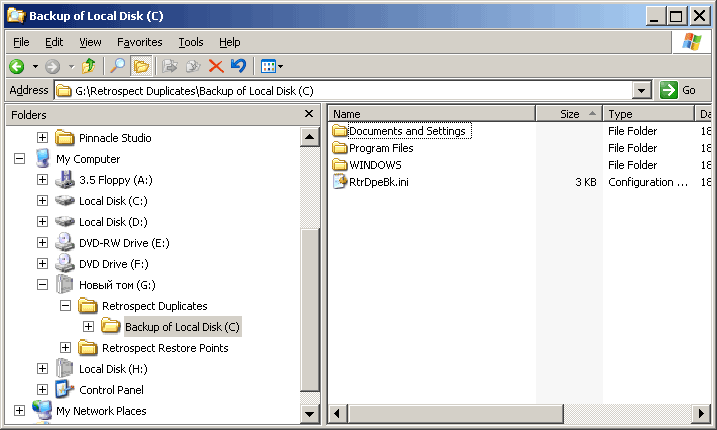The image size is (717, 430).
Task: Click the address bar path field
Action: tap(343, 91)
